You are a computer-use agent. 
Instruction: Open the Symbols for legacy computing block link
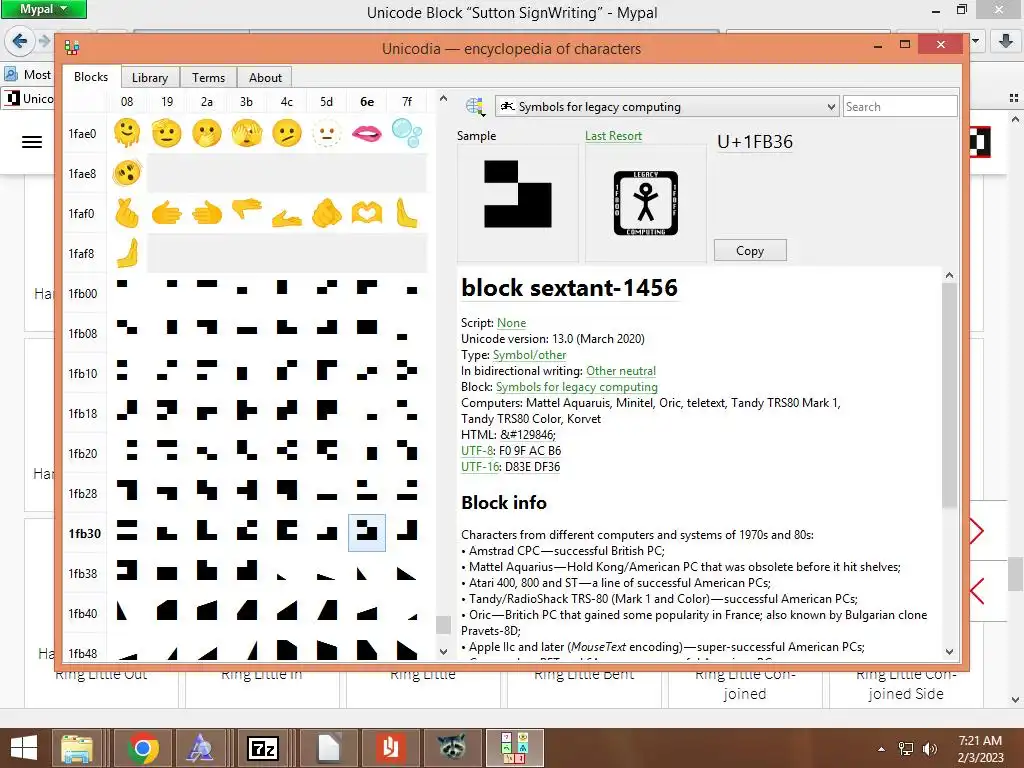[x=577, y=387]
